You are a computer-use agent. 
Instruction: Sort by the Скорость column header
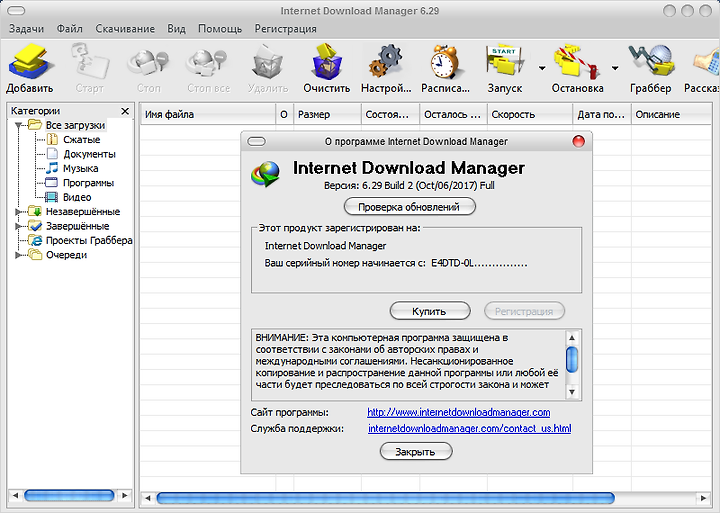point(530,114)
